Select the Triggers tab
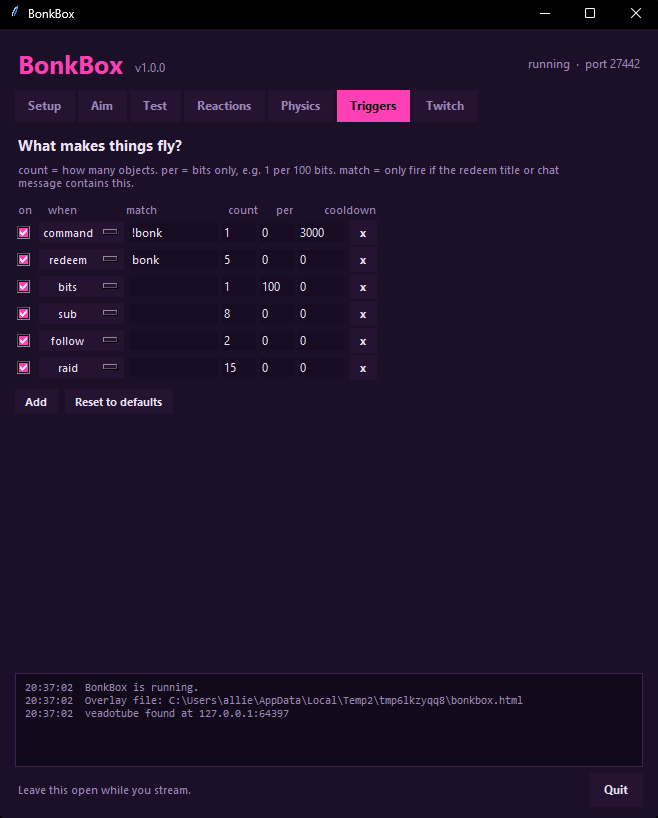 coord(373,106)
